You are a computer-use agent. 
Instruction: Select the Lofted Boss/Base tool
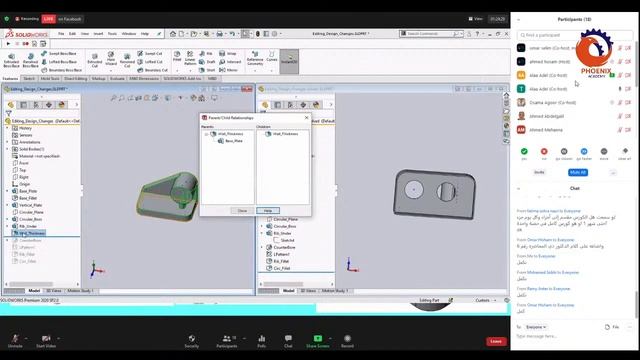coord(59,62)
